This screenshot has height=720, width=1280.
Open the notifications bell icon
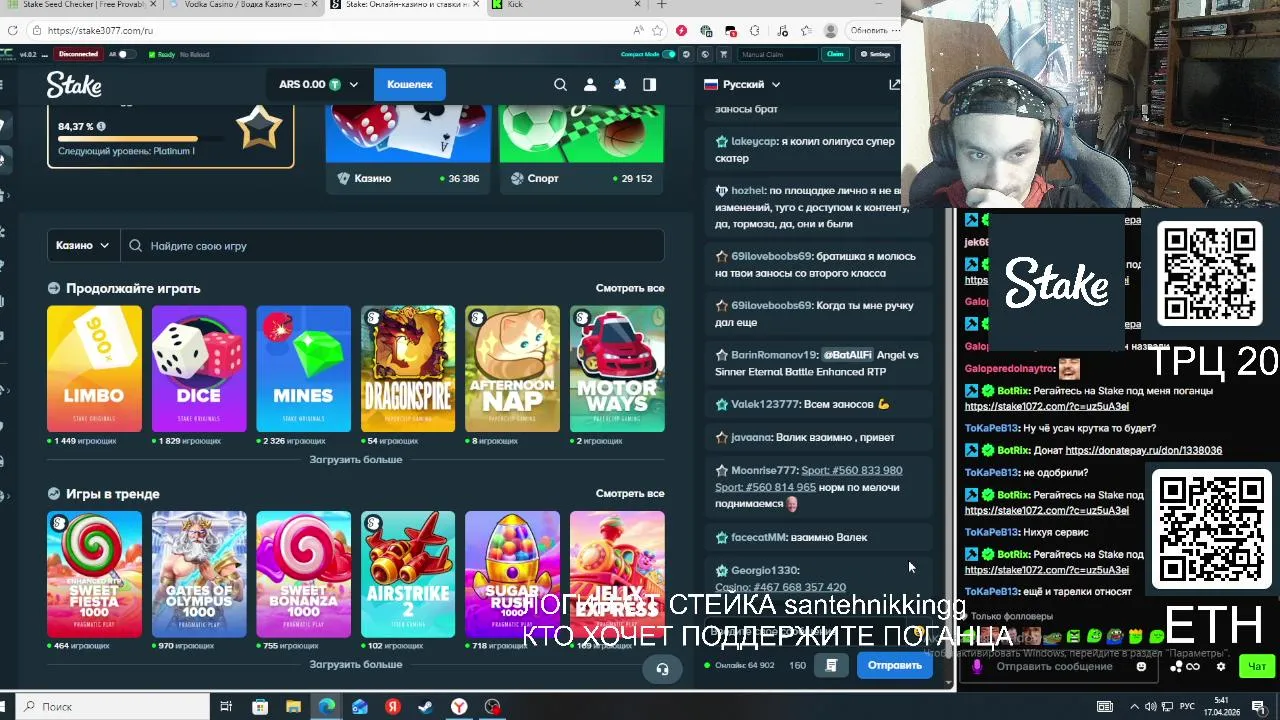(x=620, y=85)
